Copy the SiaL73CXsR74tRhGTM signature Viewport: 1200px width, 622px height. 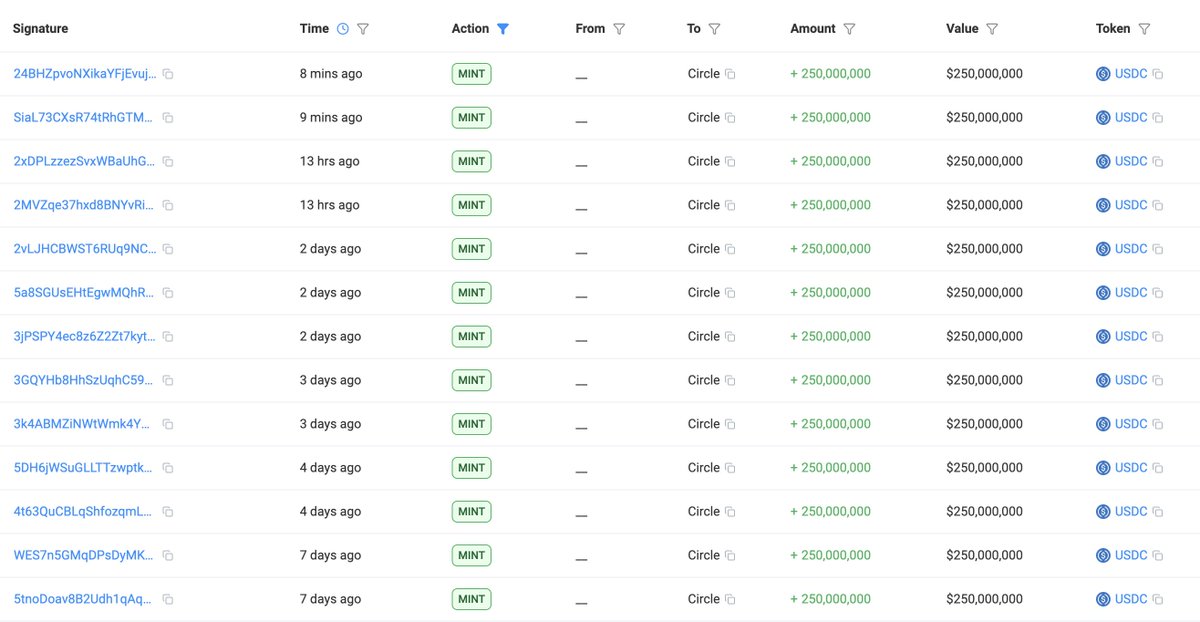tap(166, 117)
